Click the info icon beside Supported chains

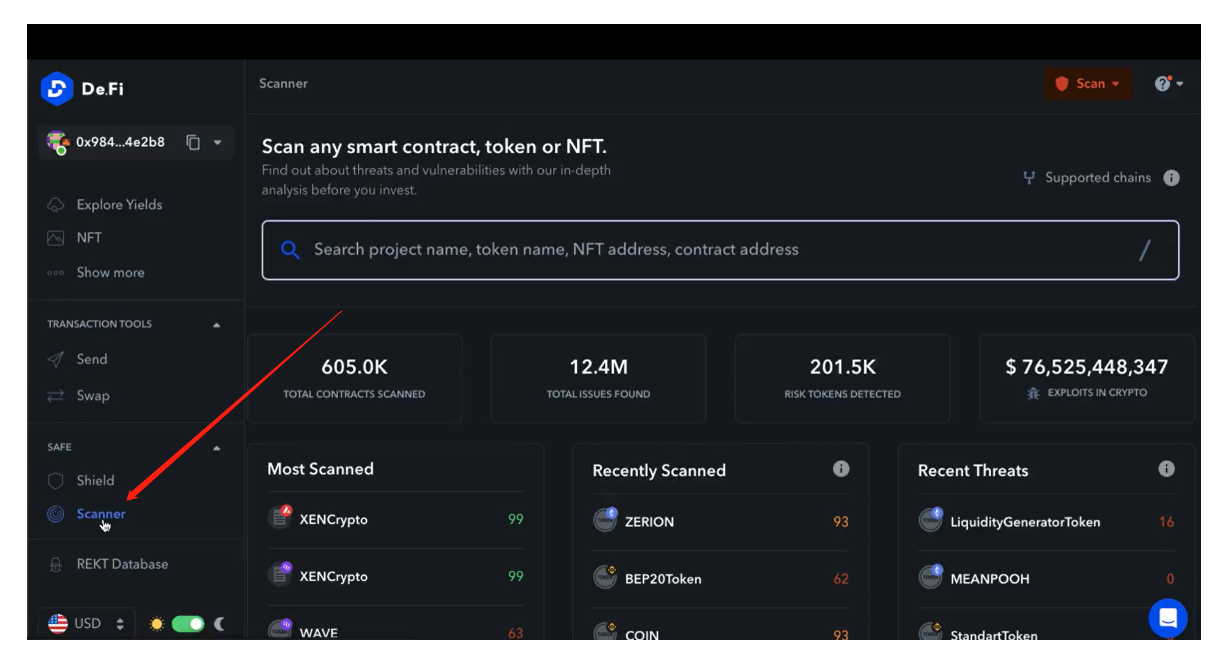click(x=1171, y=178)
